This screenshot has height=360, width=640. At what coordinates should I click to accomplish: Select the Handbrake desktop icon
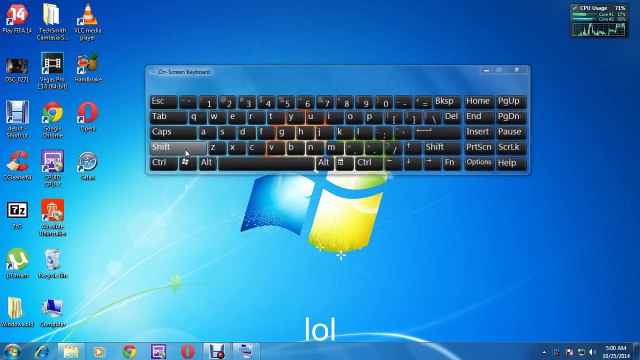pyautogui.click(x=88, y=68)
